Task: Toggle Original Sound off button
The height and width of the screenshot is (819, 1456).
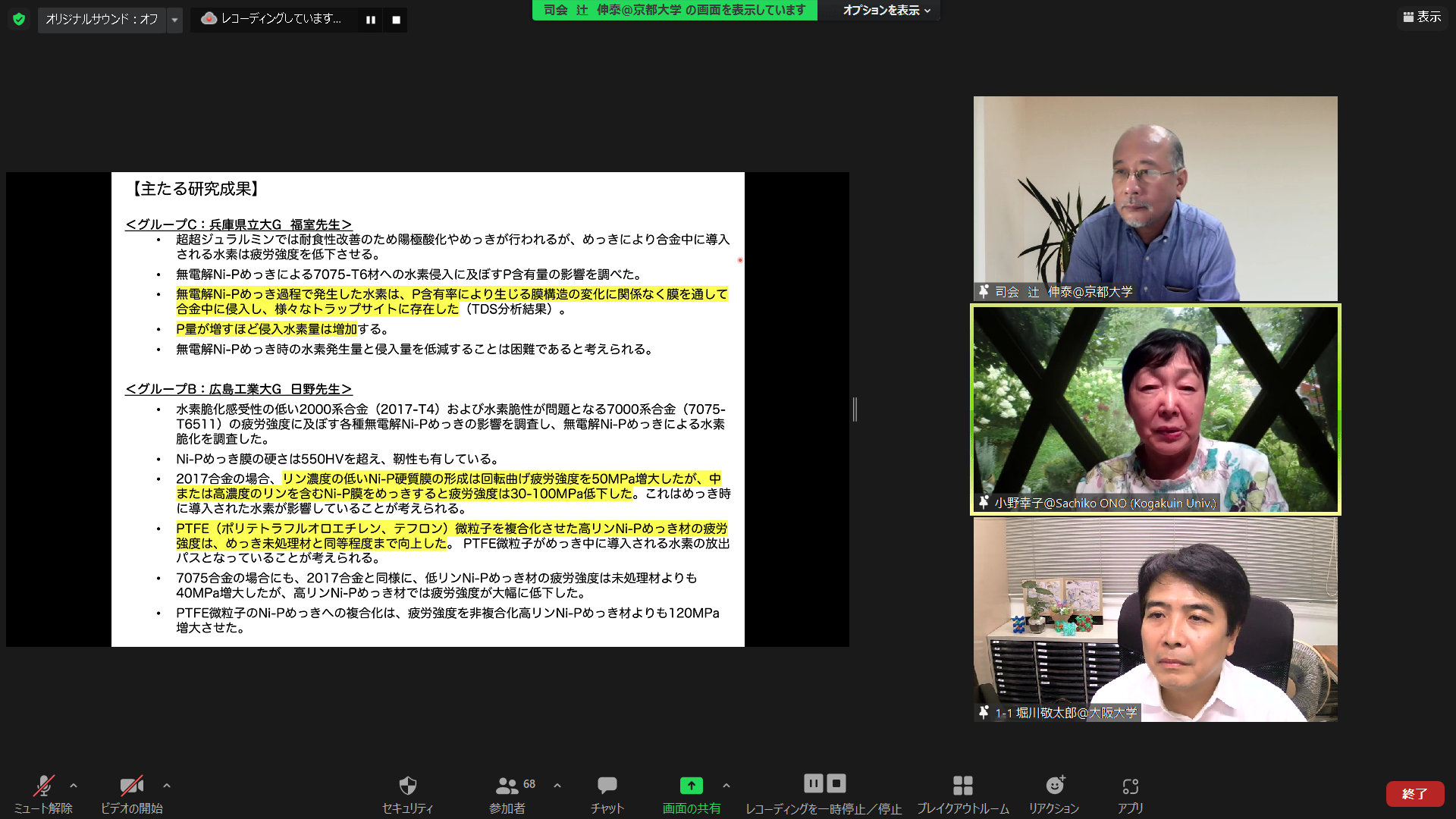Action: point(102,19)
